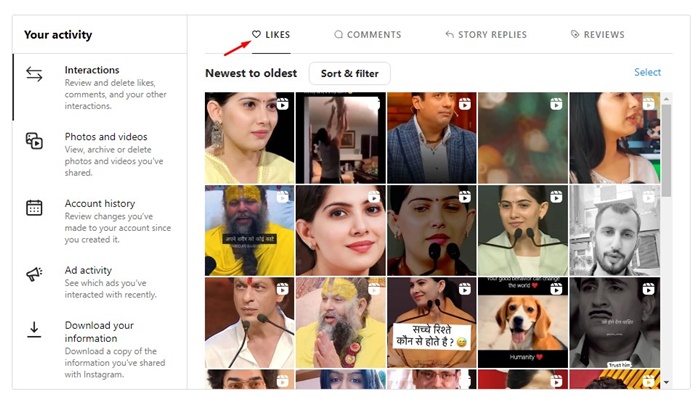Open the grayscale mustached man reel

(x=615, y=322)
